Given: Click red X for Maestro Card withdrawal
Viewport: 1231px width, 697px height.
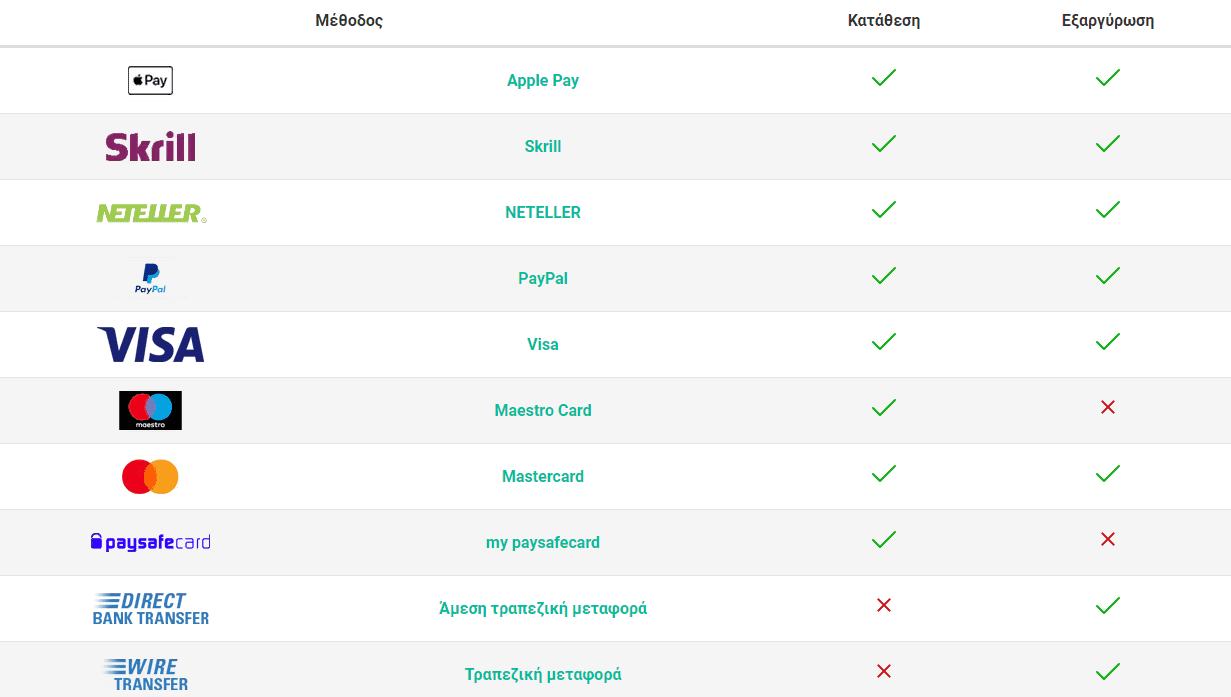Looking at the screenshot, I should pos(1107,407).
